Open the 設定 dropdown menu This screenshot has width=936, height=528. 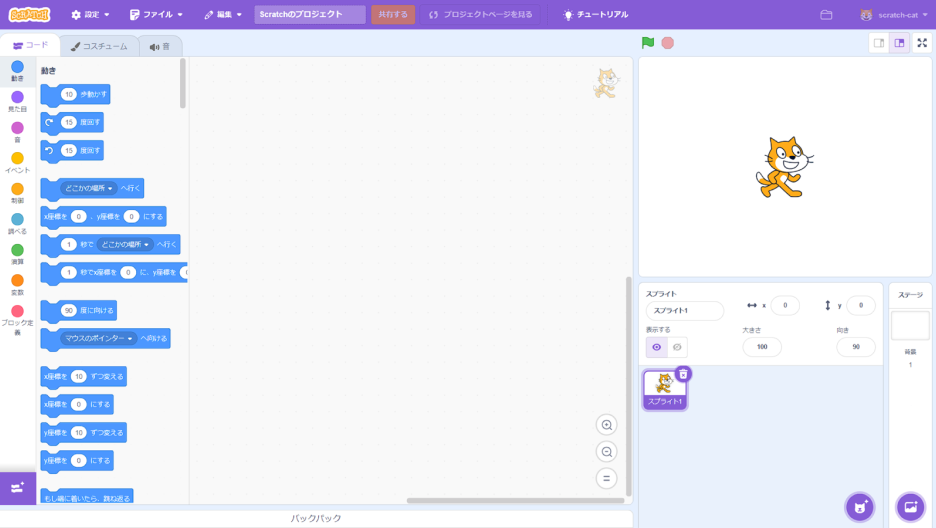click(90, 15)
